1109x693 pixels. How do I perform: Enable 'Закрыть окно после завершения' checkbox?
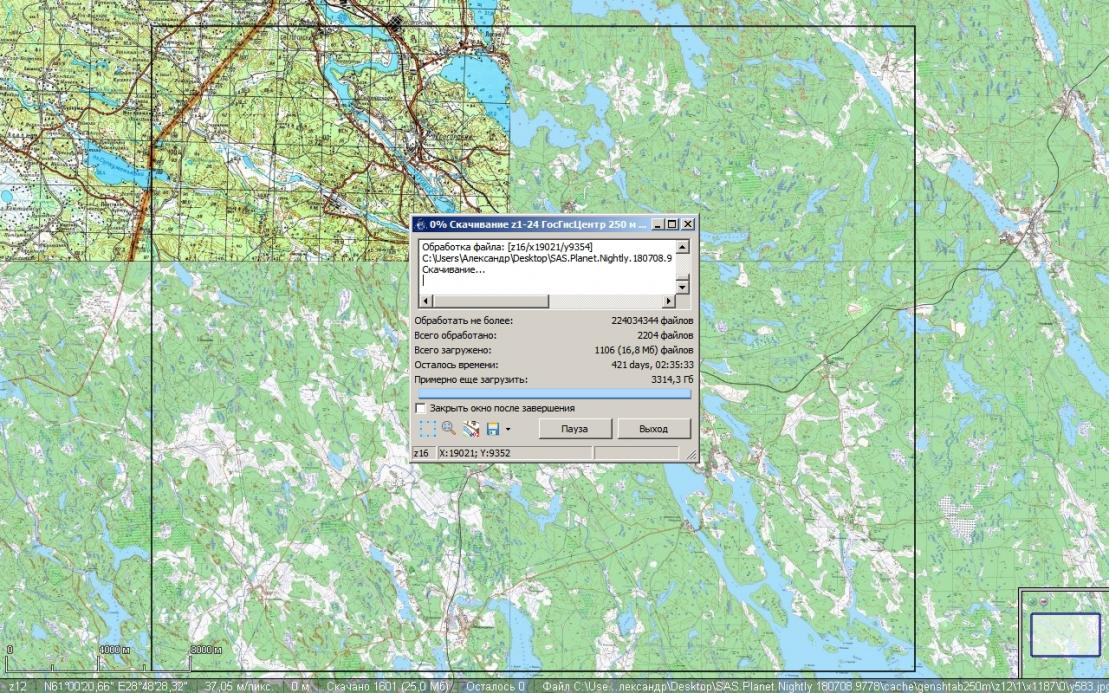pyautogui.click(x=421, y=408)
